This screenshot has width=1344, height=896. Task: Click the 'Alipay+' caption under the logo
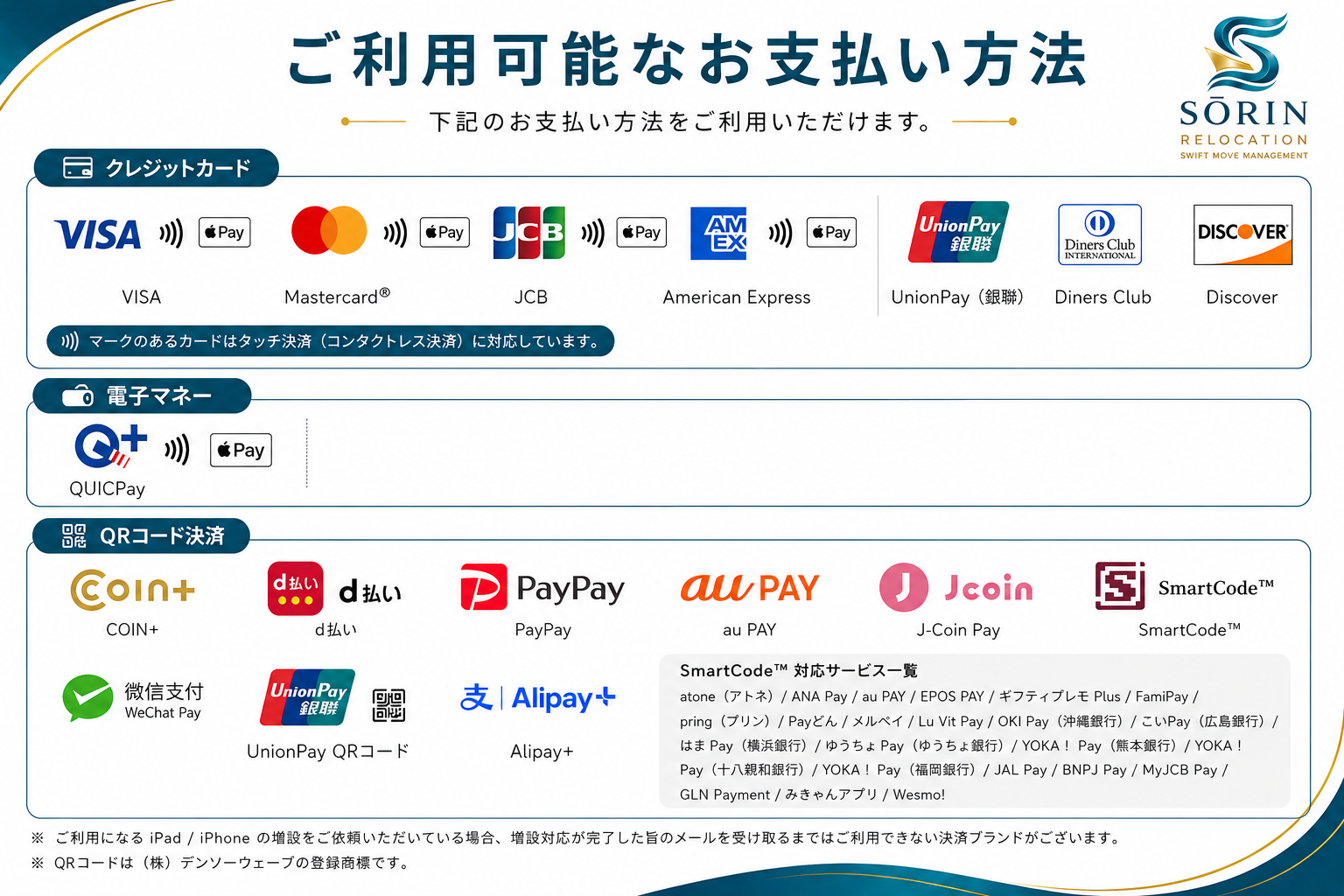click(x=542, y=752)
